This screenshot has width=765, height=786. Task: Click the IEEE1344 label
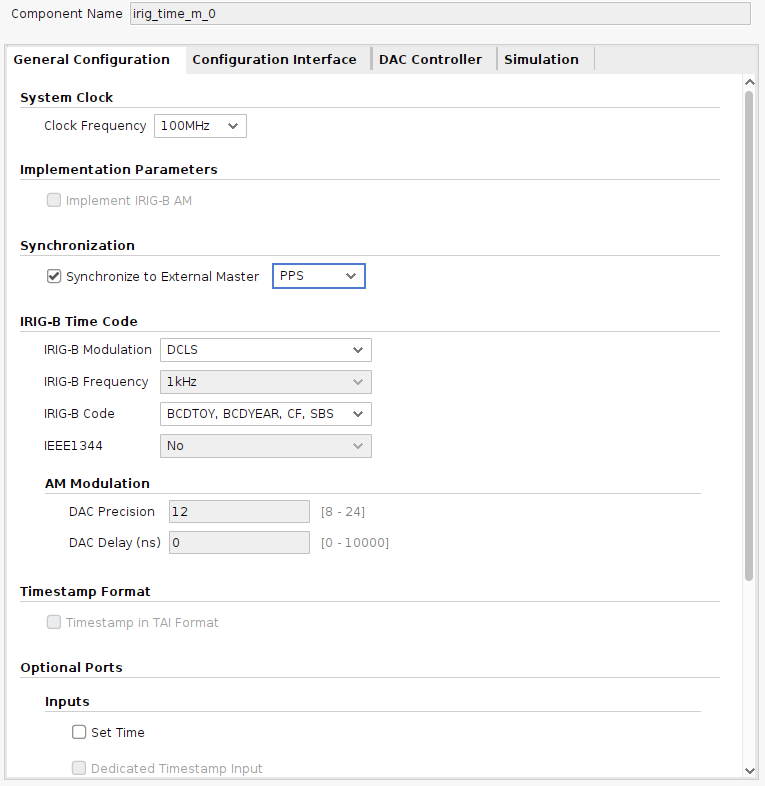click(73, 446)
